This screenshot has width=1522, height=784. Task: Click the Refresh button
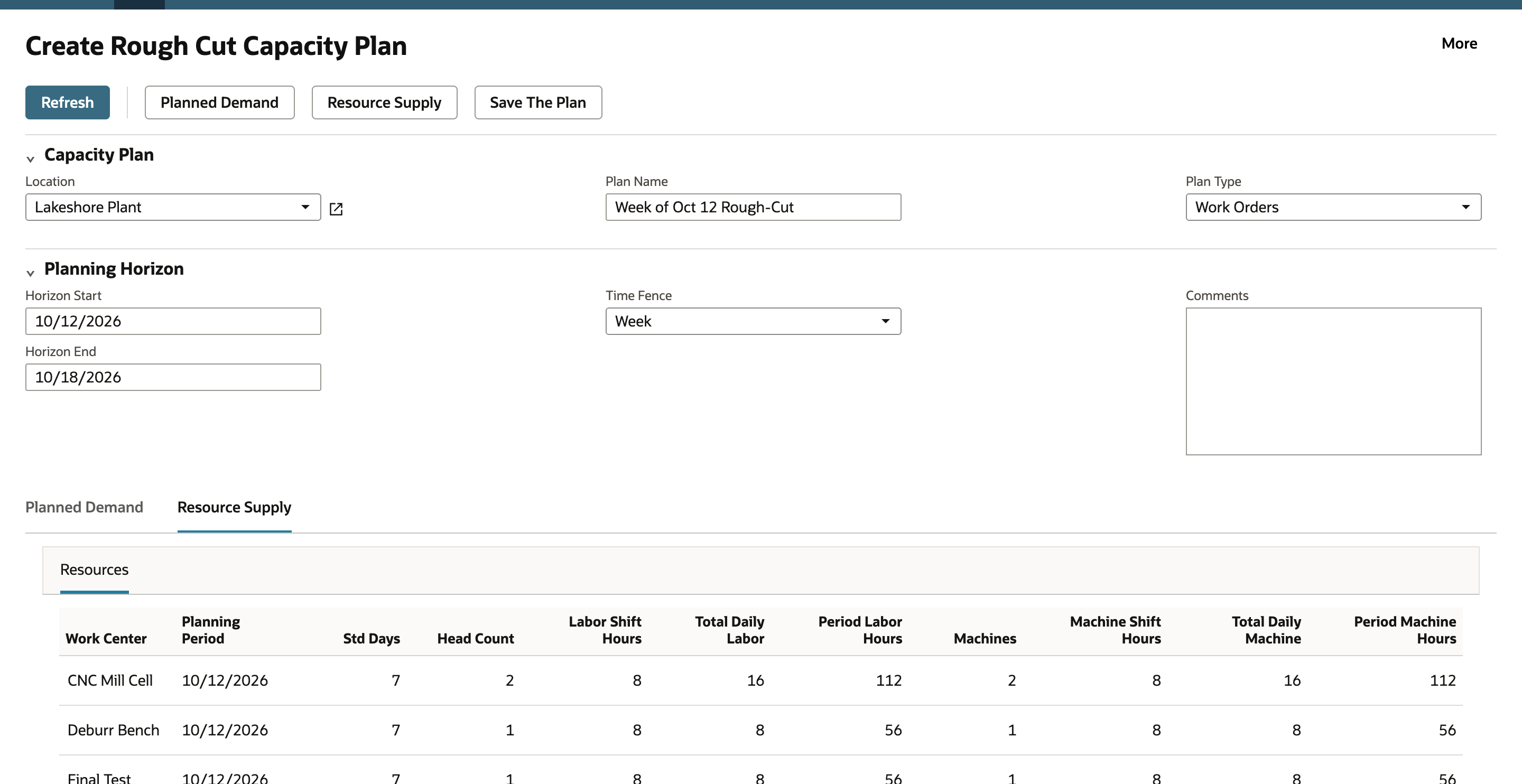pyautogui.click(x=67, y=102)
